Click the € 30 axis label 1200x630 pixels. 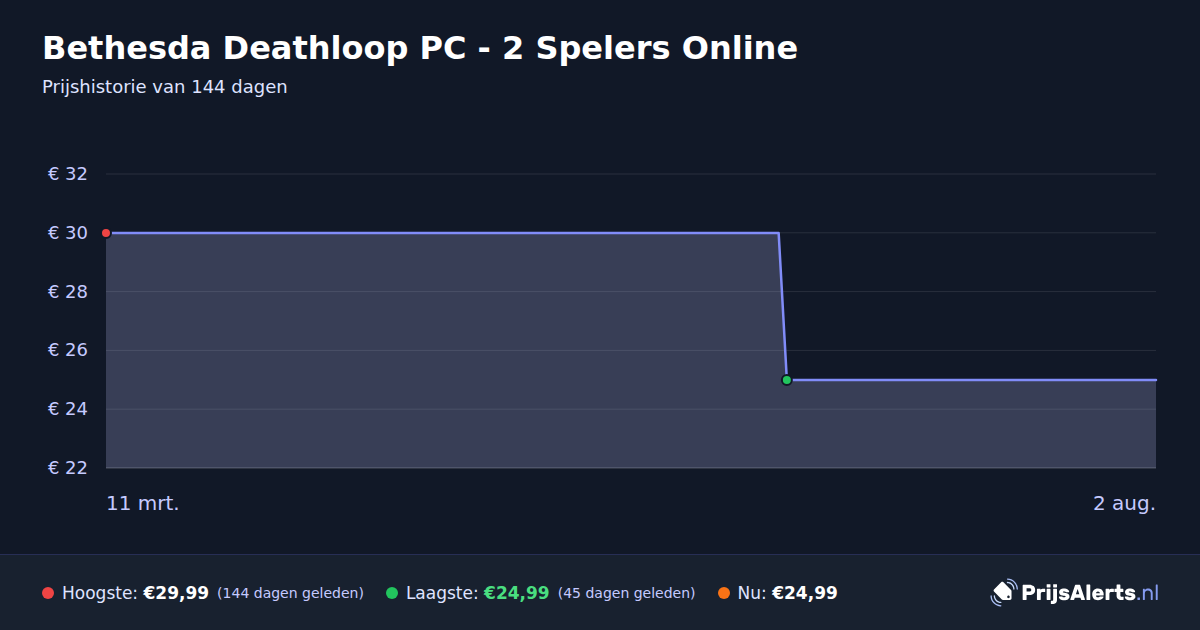coord(68,233)
